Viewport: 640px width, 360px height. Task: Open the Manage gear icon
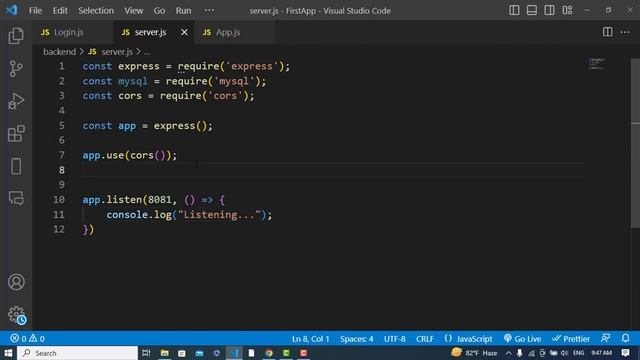point(17,315)
